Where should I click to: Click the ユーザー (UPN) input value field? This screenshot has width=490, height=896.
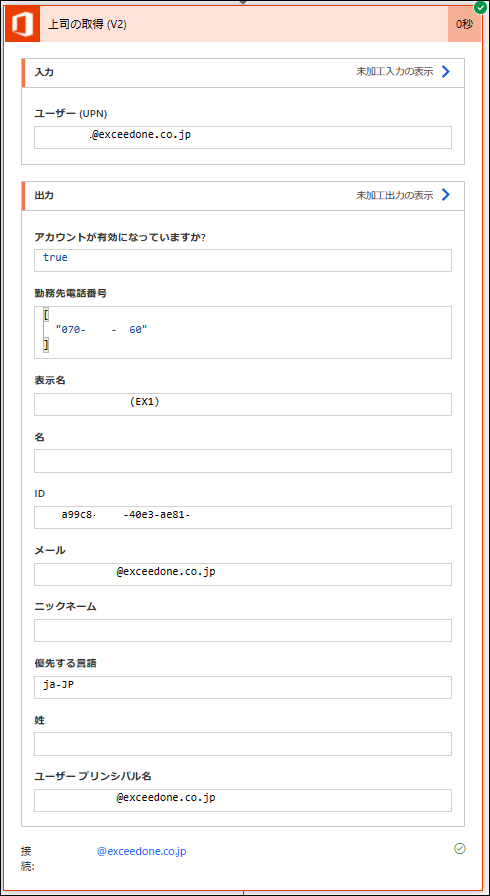(x=243, y=137)
